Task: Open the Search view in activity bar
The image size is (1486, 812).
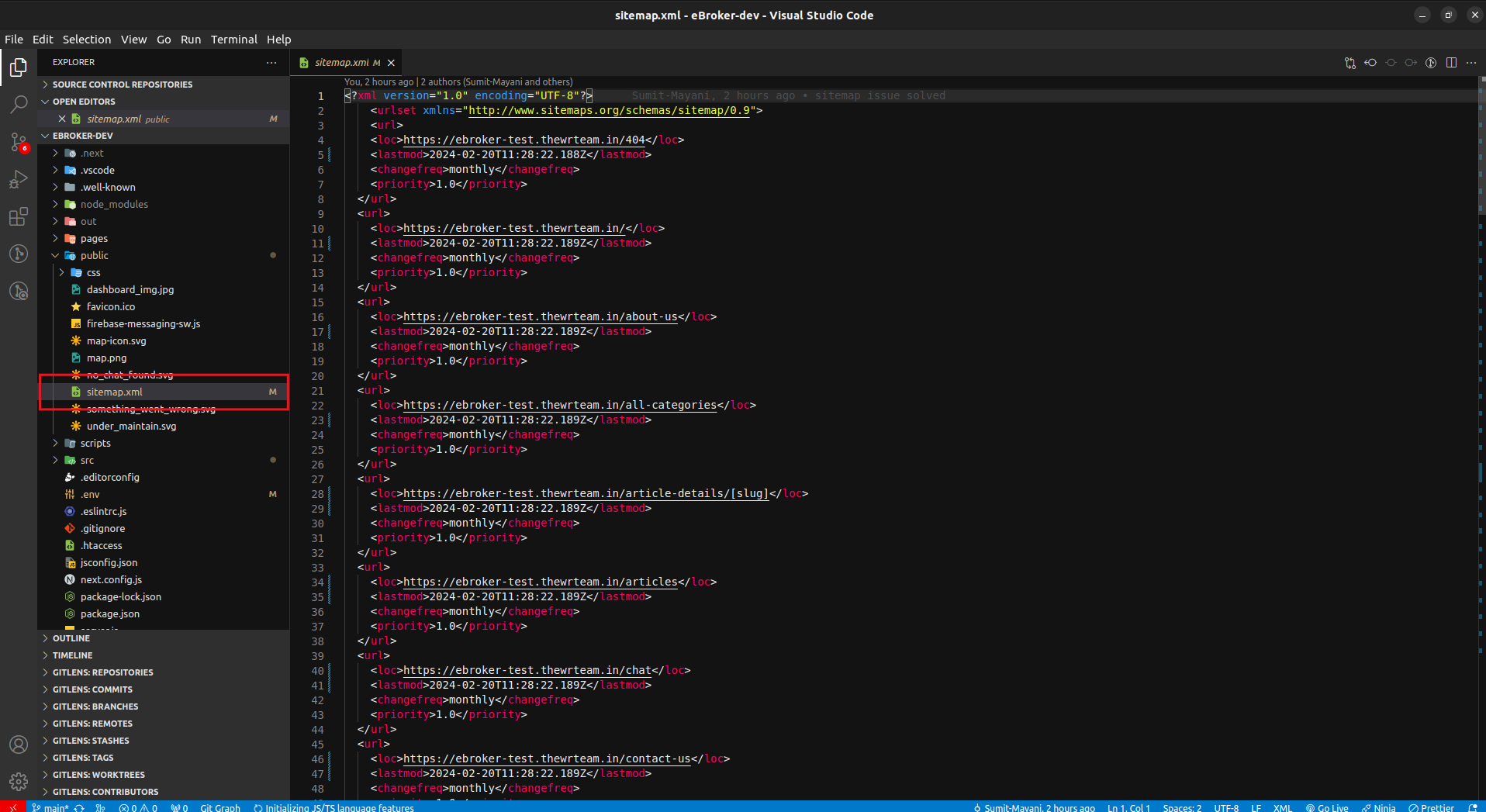Action: (19, 104)
